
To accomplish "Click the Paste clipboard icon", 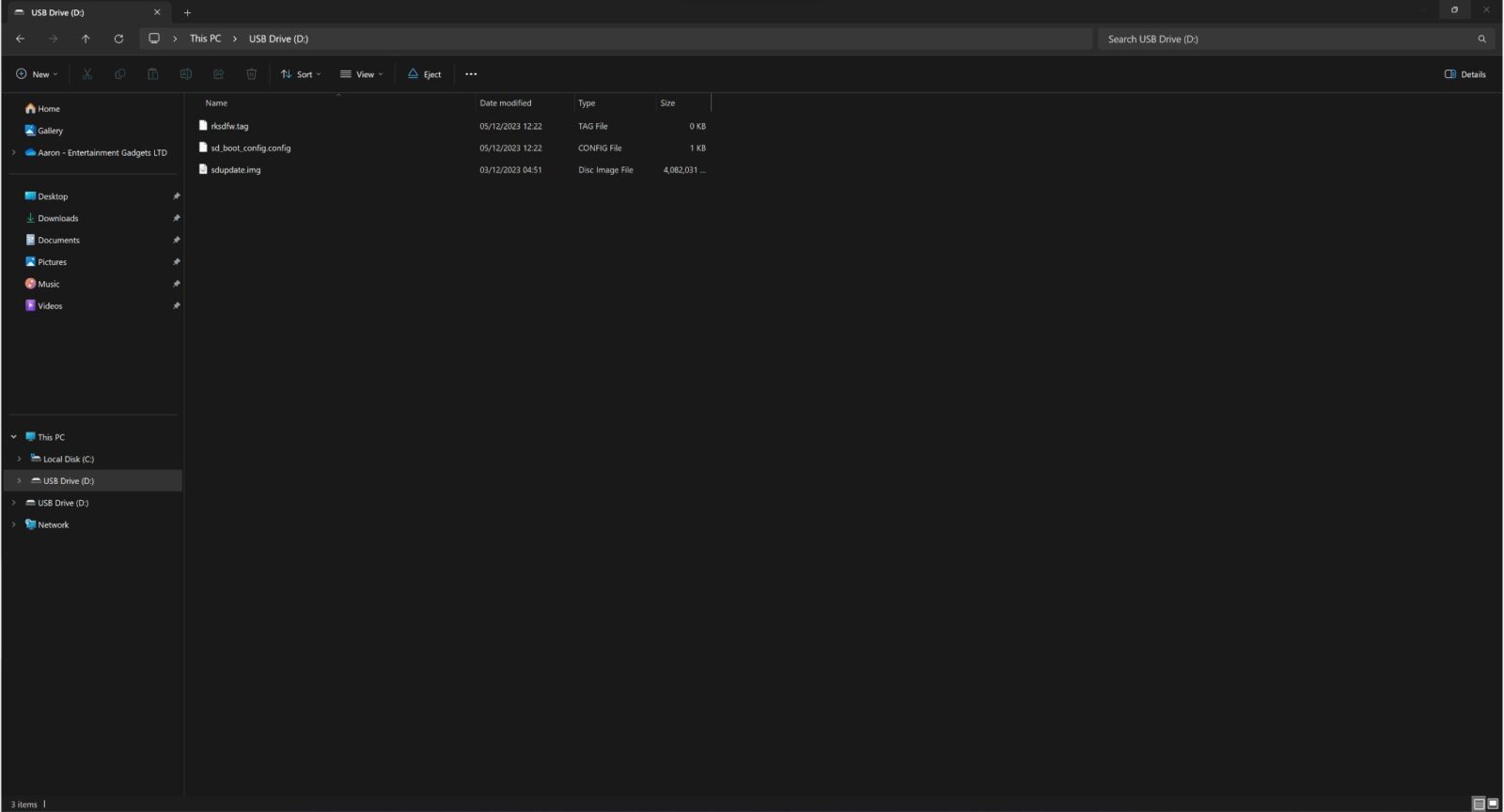I will click(152, 74).
